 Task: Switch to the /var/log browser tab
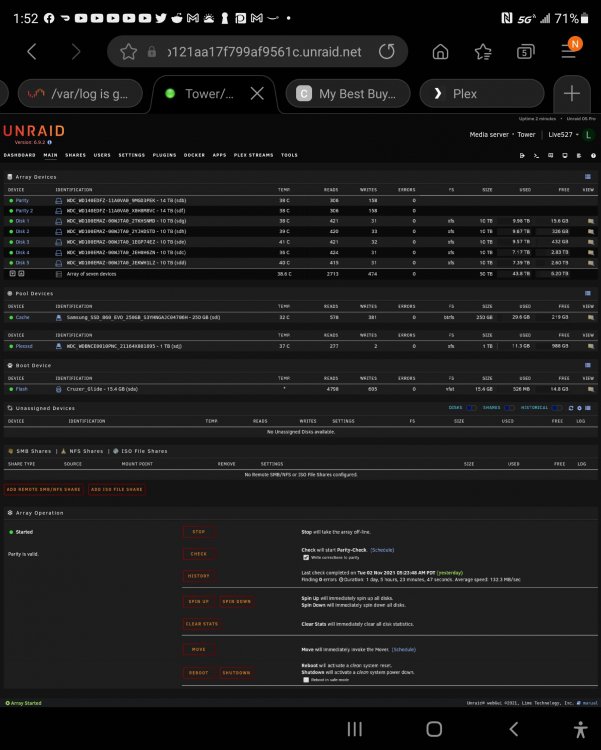[x=80, y=94]
